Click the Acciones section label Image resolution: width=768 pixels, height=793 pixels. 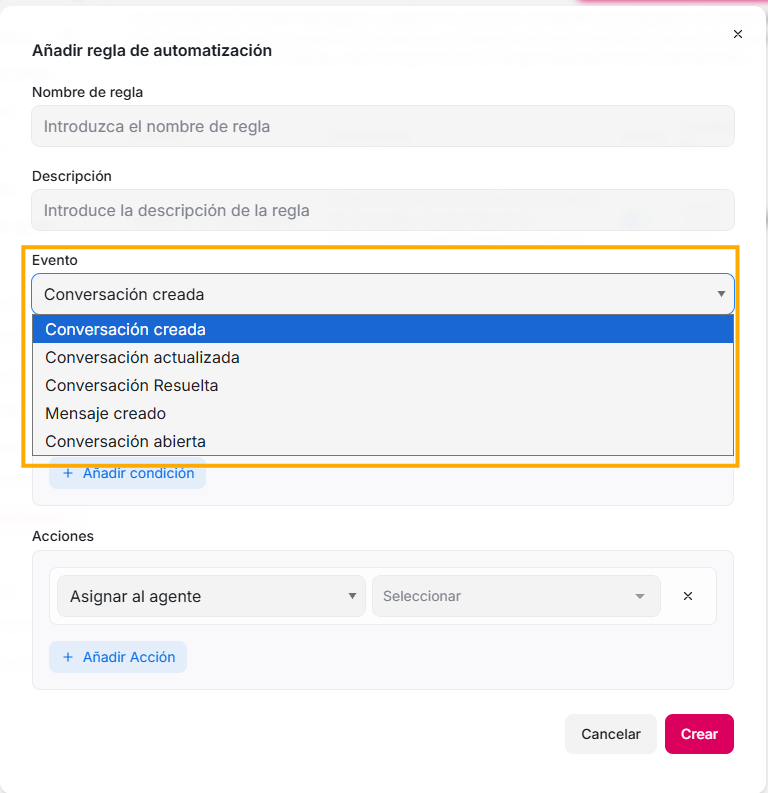[63, 536]
